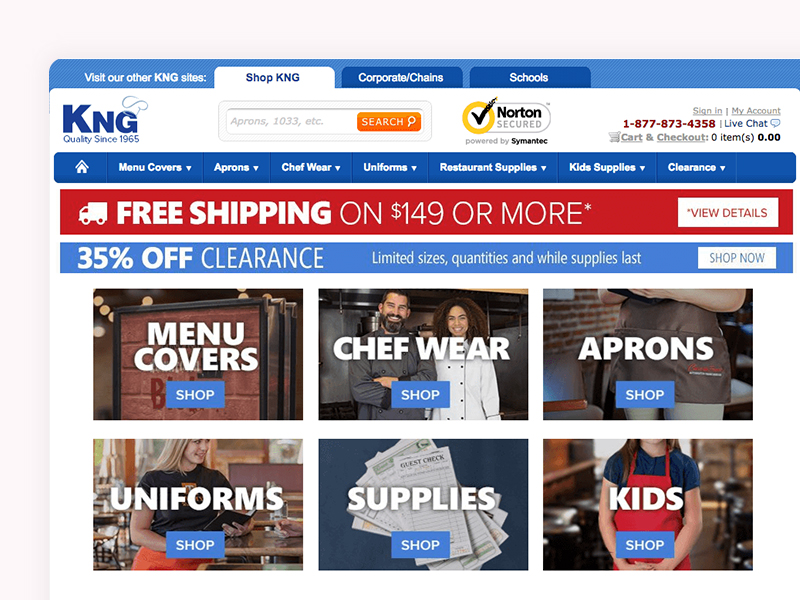Screen dimensions: 800x600
Task: Click the KNG chef hat logo
Action: click(105, 120)
